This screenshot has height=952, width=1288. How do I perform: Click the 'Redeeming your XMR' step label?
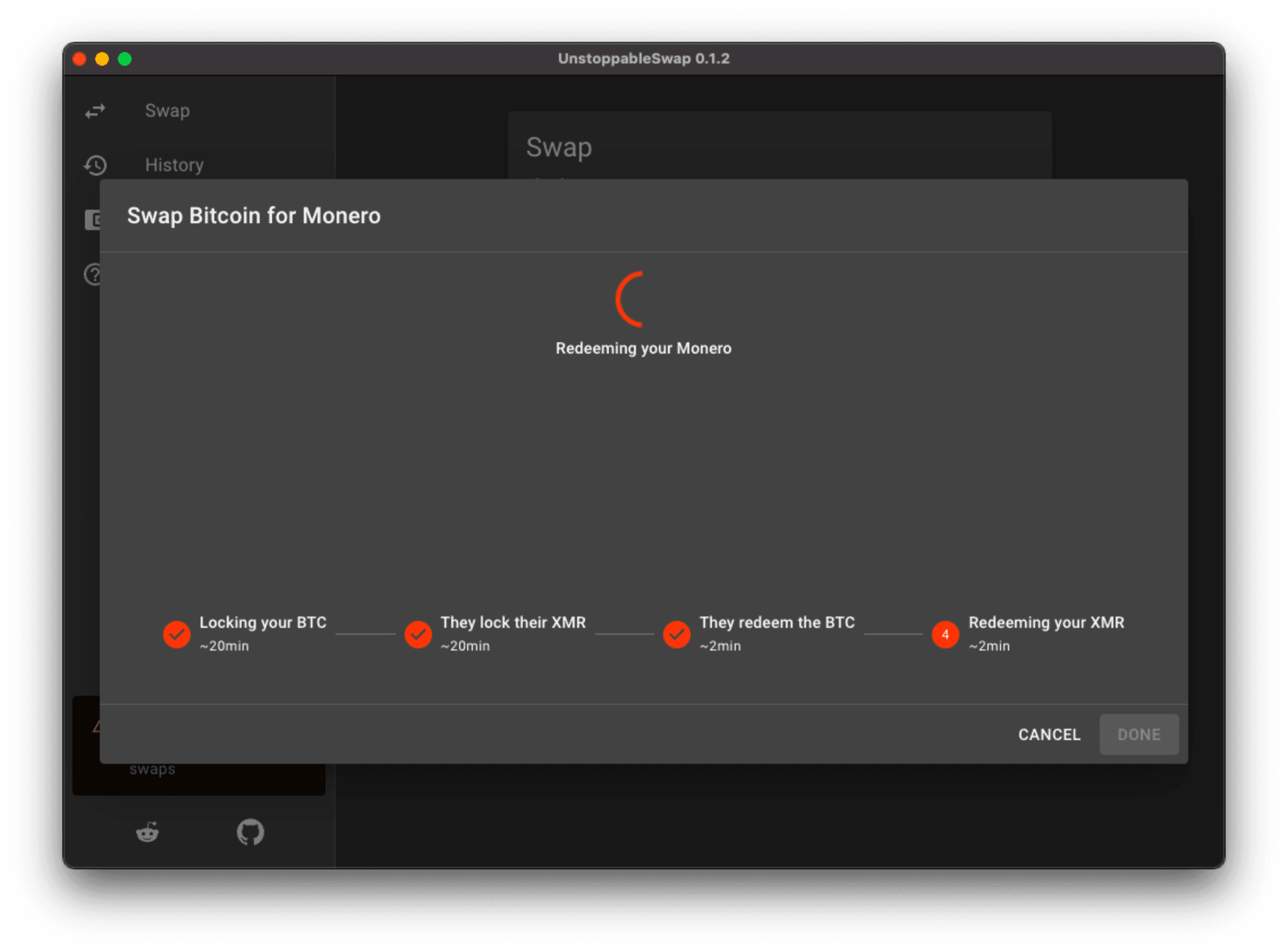click(x=1046, y=623)
